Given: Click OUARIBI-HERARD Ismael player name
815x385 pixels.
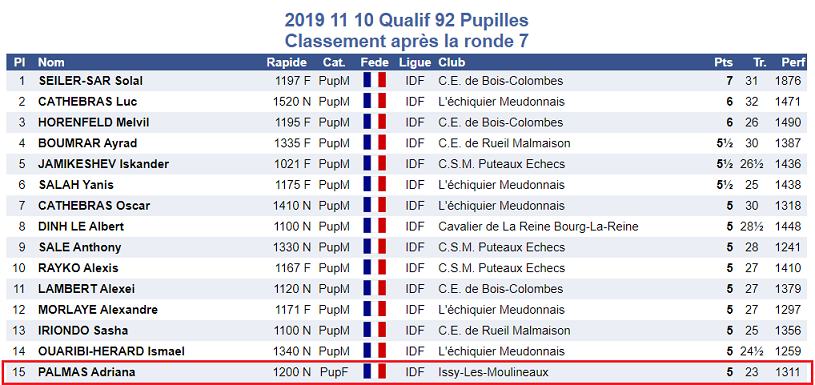Looking at the screenshot, I should [111, 351].
